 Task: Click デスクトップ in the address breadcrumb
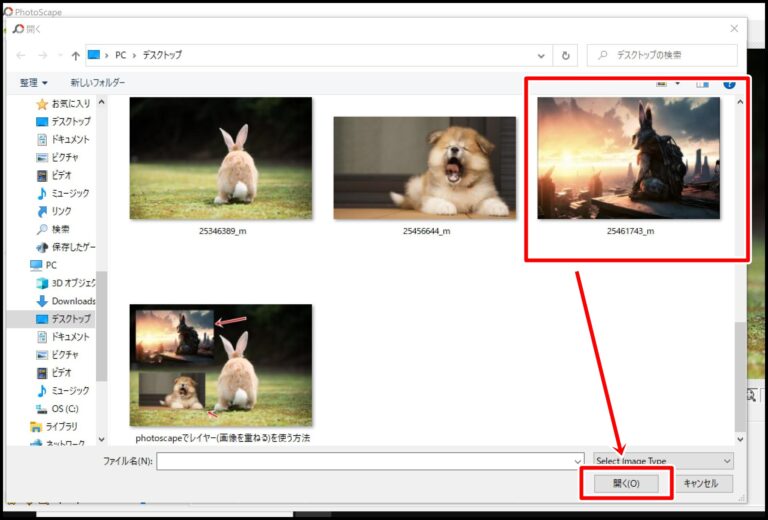point(162,55)
